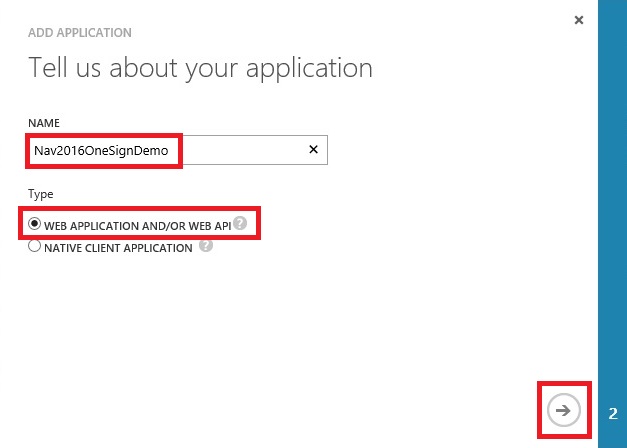The image size is (627, 448).
Task: Open help icon beside Web Application option
Action: (240, 222)
